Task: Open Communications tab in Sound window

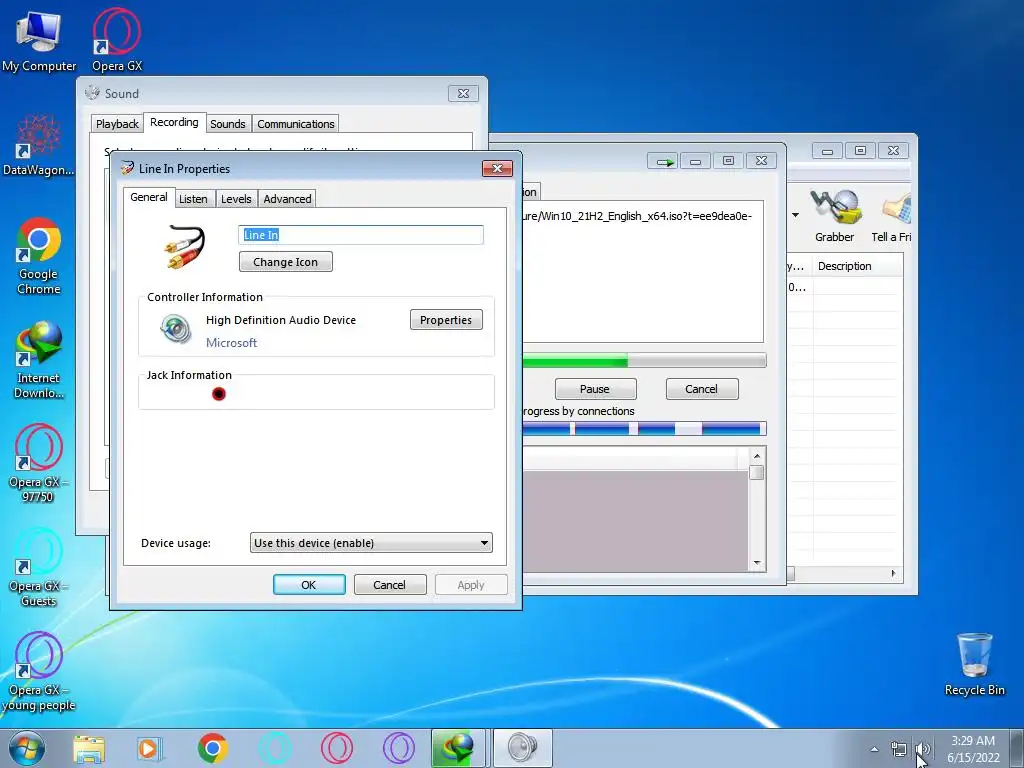Action: tap(296, 123)
